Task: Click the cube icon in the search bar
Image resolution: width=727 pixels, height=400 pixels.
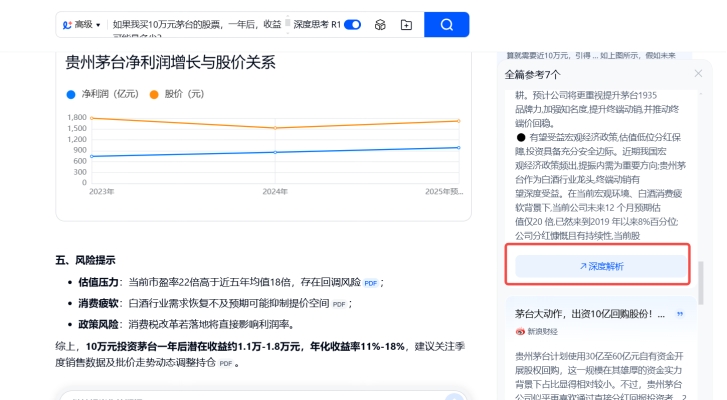Action: [380, 24]
